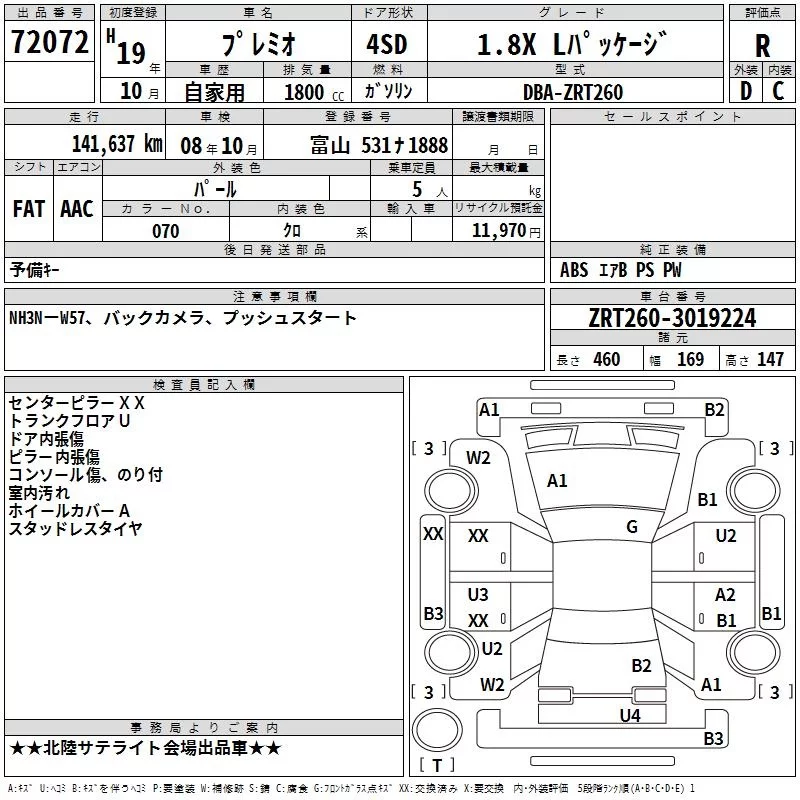
Task: Click the first registration year H19
Action: click(x=127, y=47)
